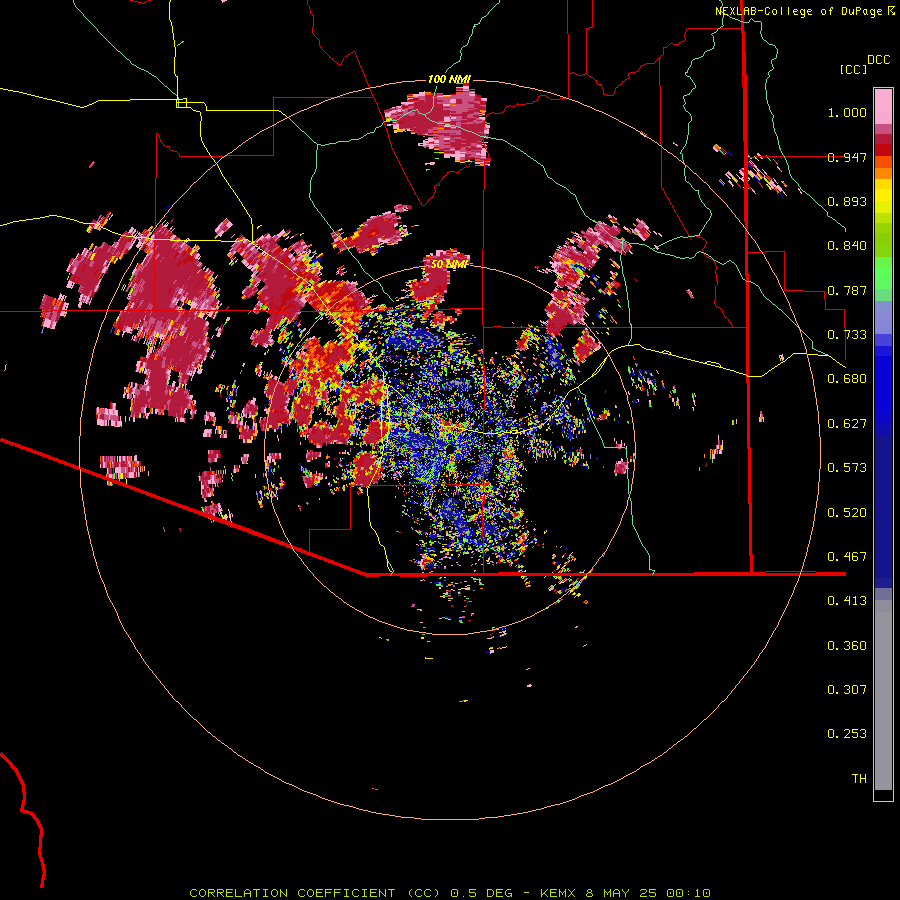Click the 100 NMI range ring label
This screenshot has height=900, width=900.
(x=449, y=79)
